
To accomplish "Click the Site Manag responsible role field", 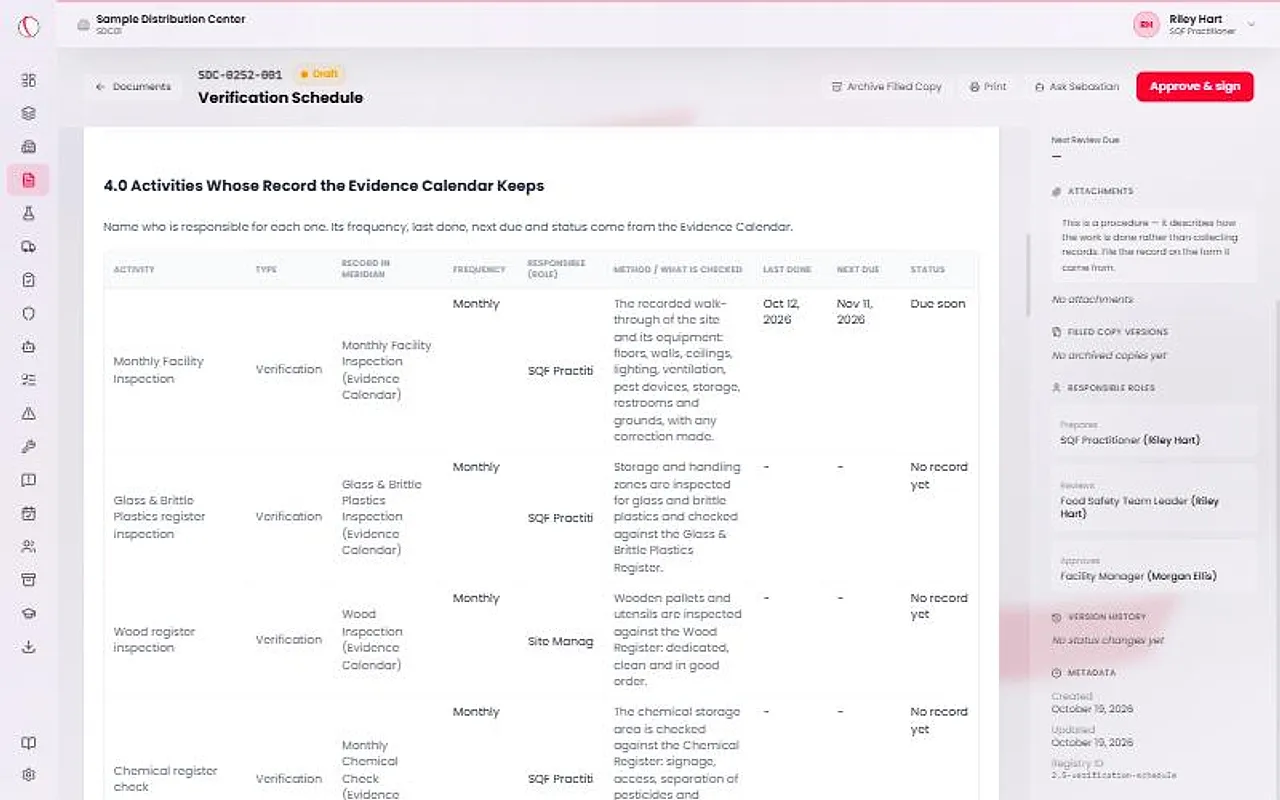I will pos(560,641).
